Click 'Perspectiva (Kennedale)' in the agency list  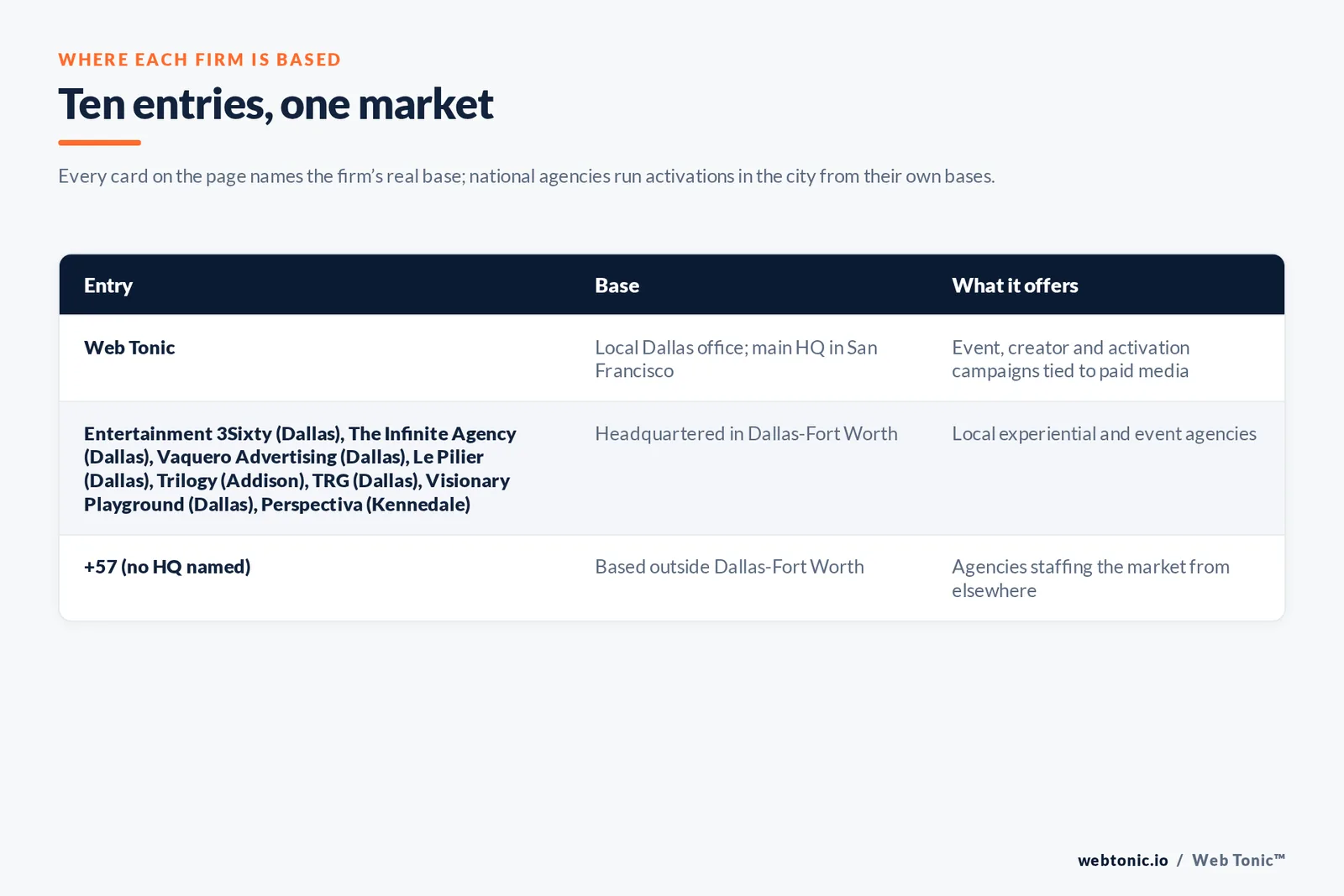tap(365, 505)
